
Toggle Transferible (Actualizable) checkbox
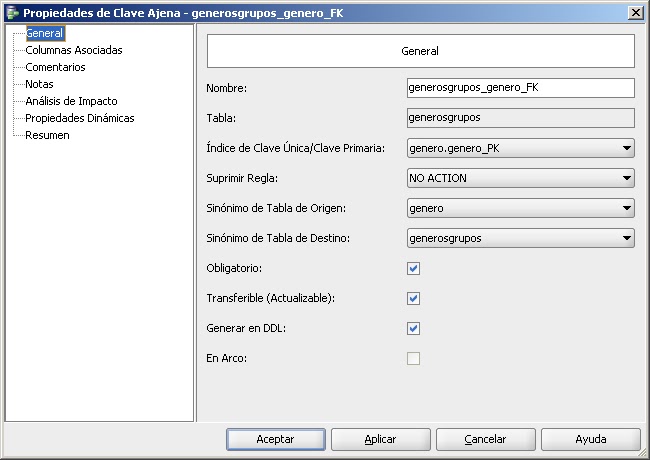point(413,298)
